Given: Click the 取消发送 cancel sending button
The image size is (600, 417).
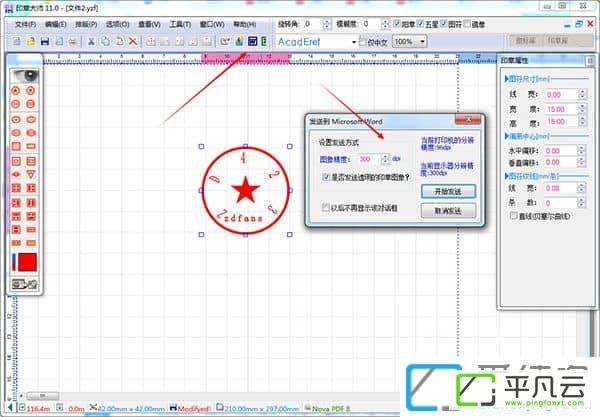Looking at the screenshot, I should pyautogui.click(x=448, y=211).
